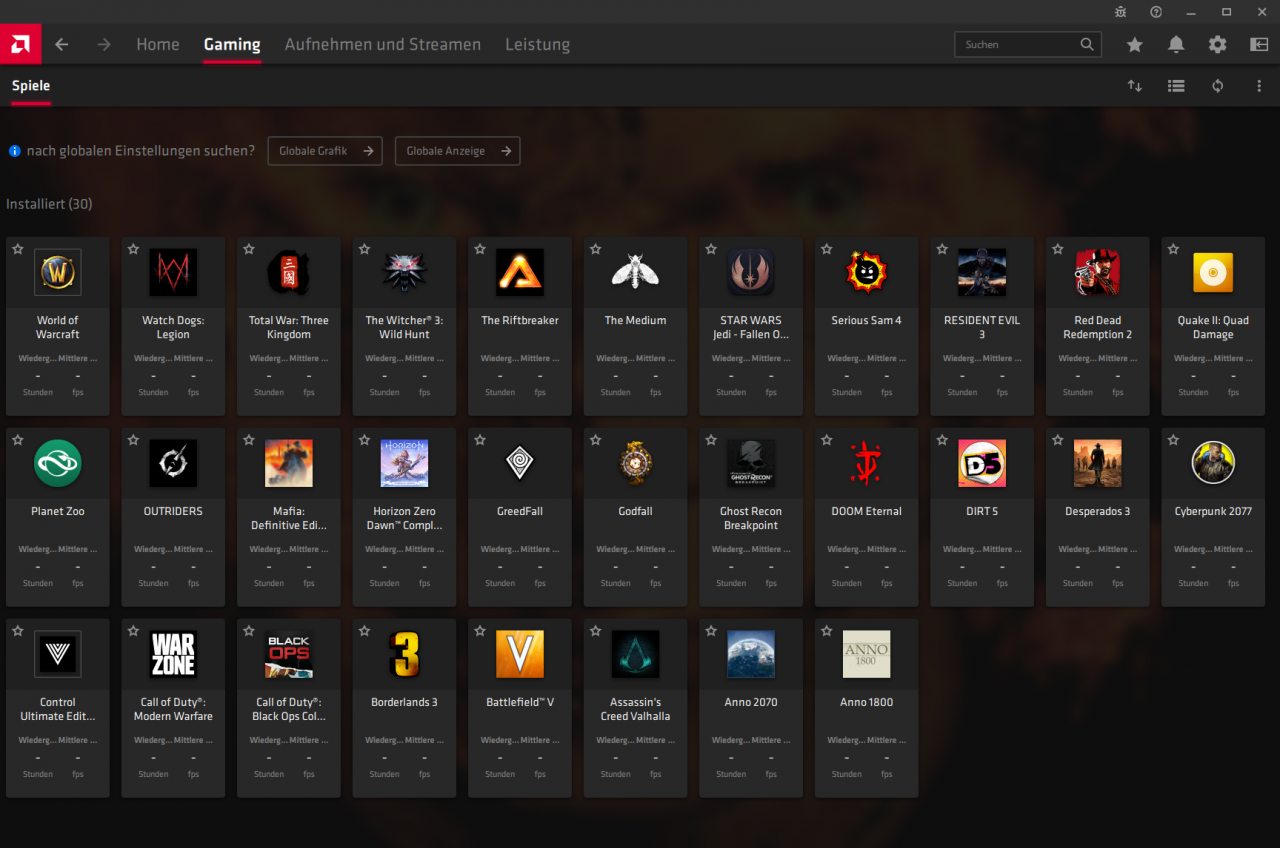The image size is (1280, 848).
Task: Select Mafia: Definitive Edition thumbnail
Action: point(289,463)
